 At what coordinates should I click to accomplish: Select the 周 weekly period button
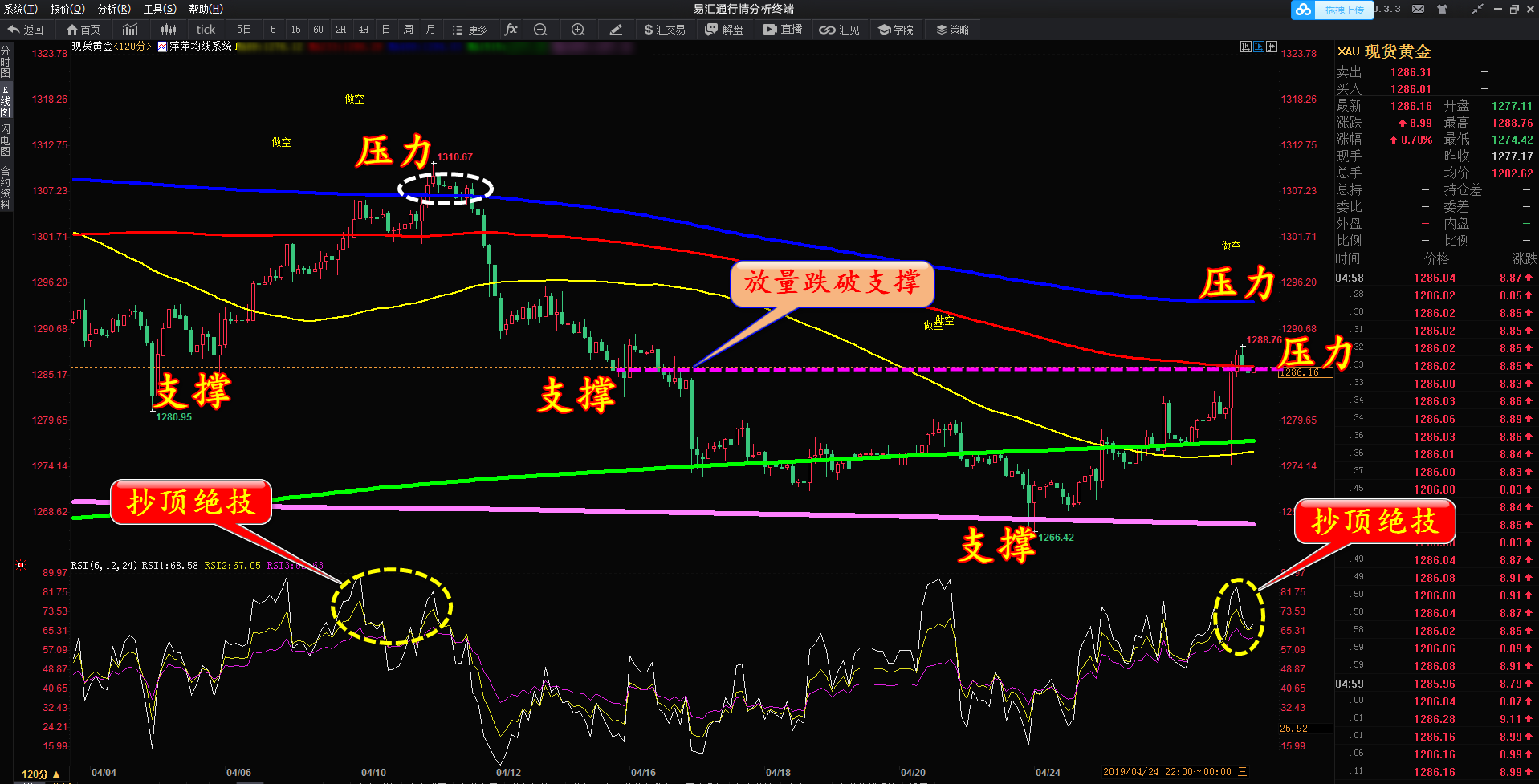pos(409,30)
